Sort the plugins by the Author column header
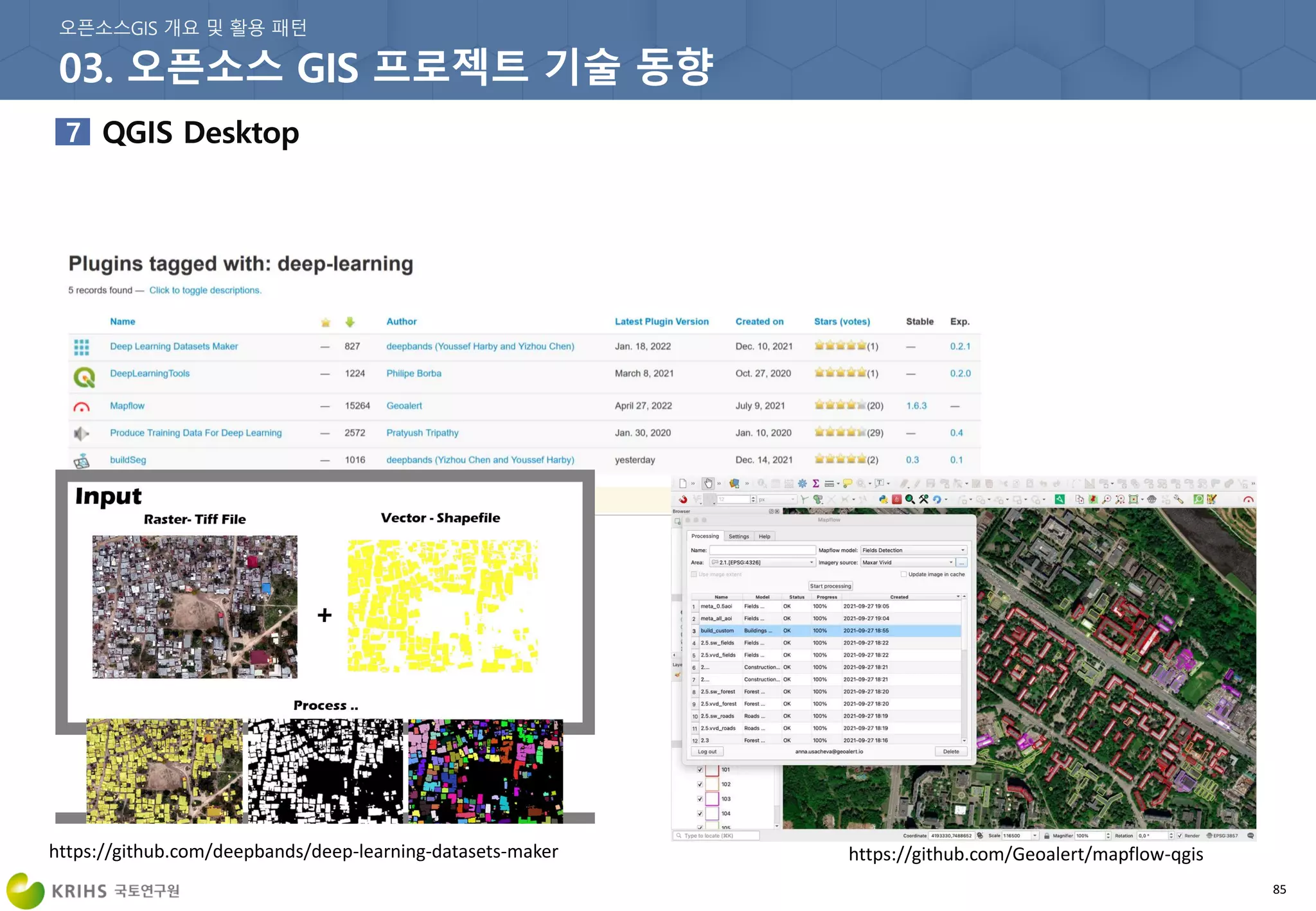 pyautogui.click(x=402, y=322)
